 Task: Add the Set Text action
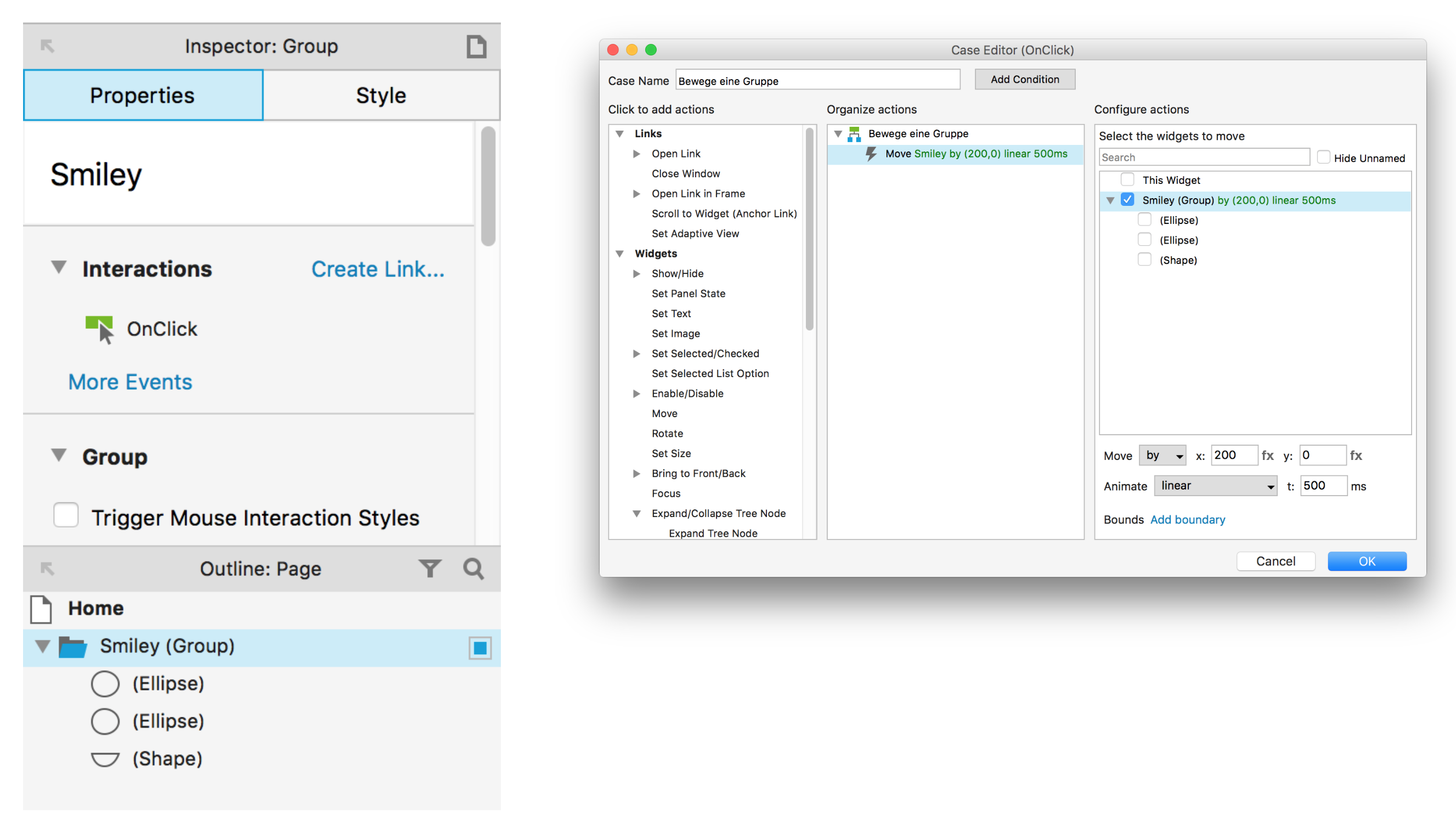[671, 313]
